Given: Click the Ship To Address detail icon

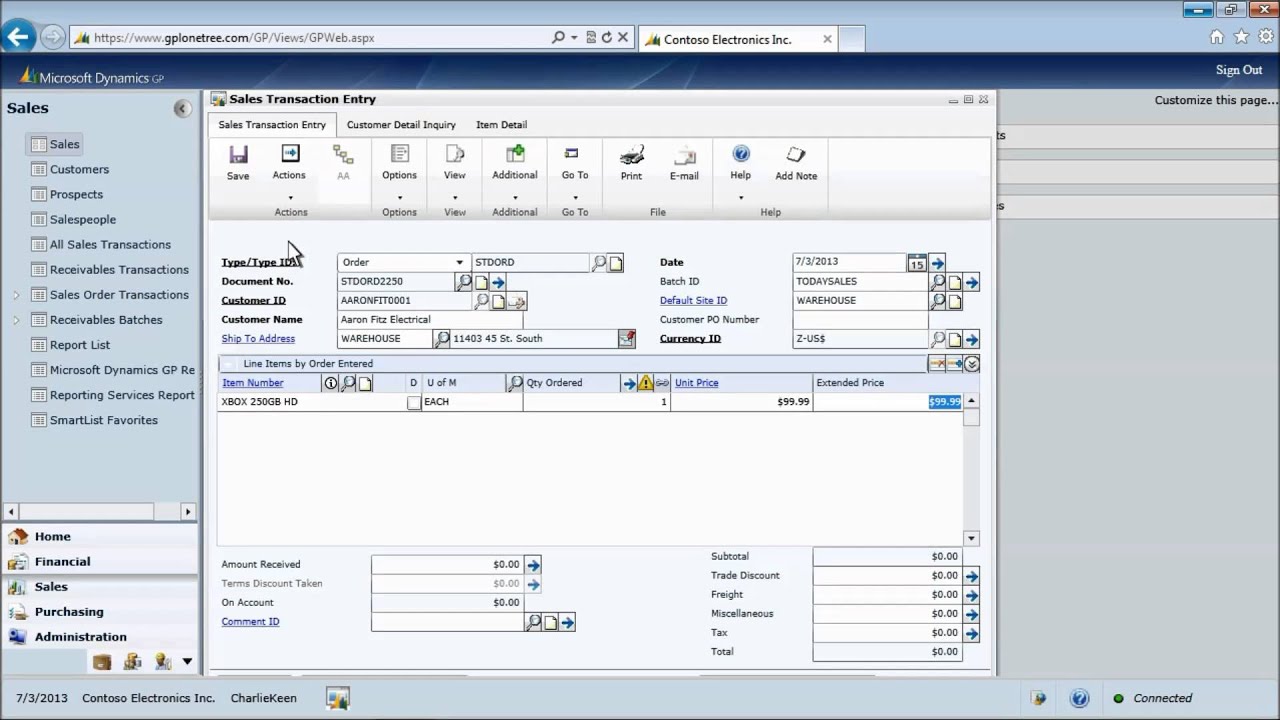Looking at the screenshot, I should (626, 339).
